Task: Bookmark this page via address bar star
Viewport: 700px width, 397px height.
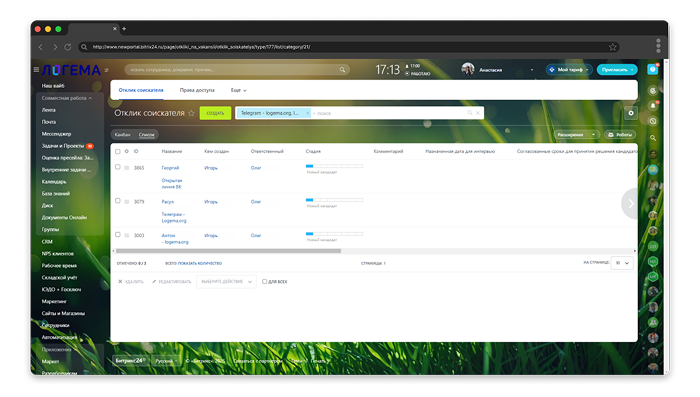Action: click(x=612, y=47)
